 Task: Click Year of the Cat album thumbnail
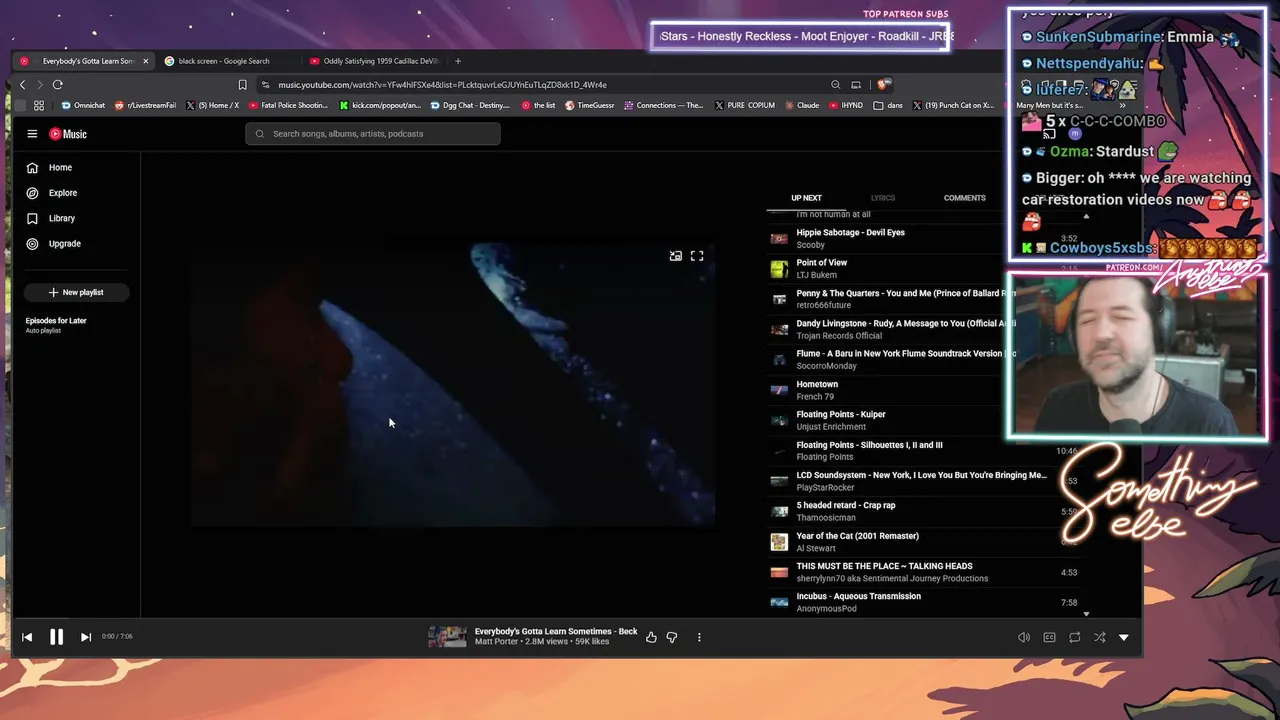[x=779, y=542]
